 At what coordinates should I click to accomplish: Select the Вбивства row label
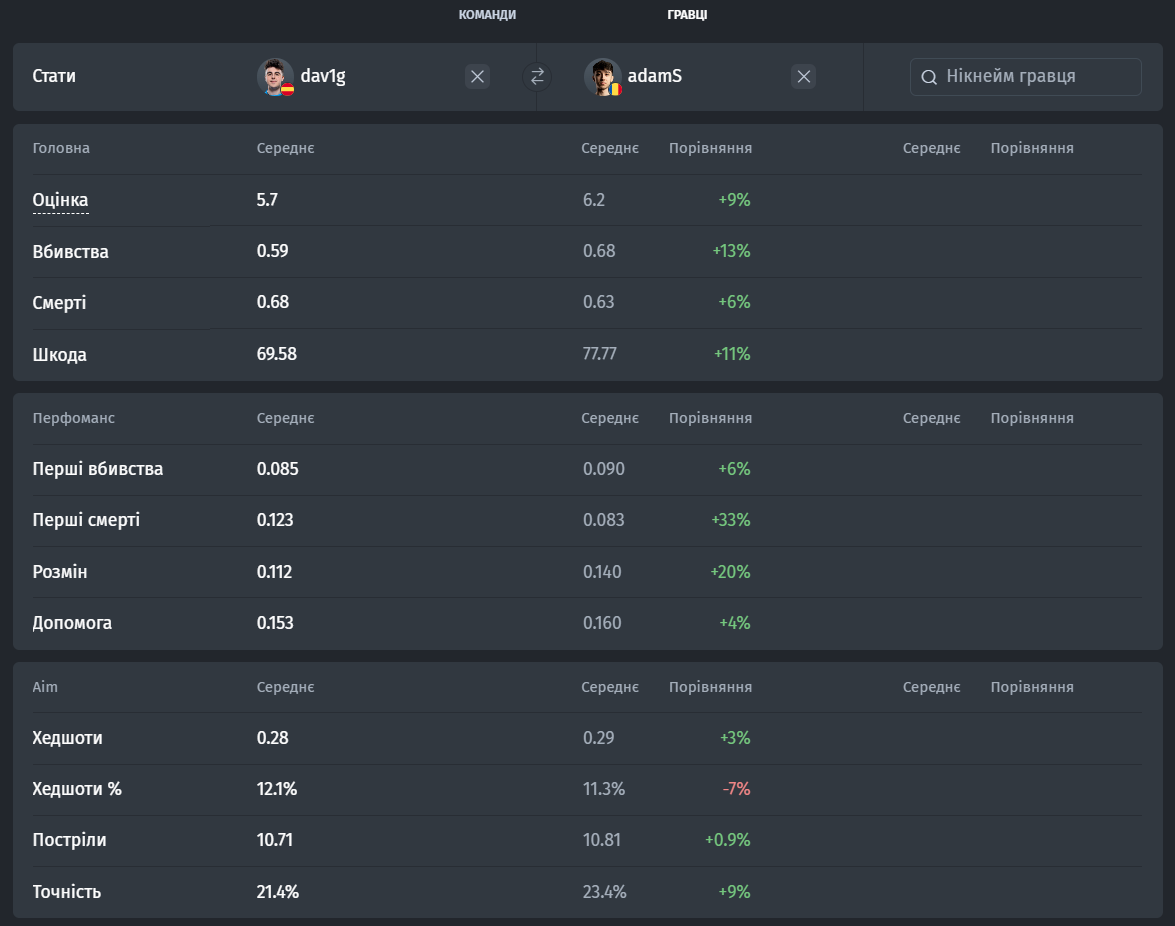(70, 252)
